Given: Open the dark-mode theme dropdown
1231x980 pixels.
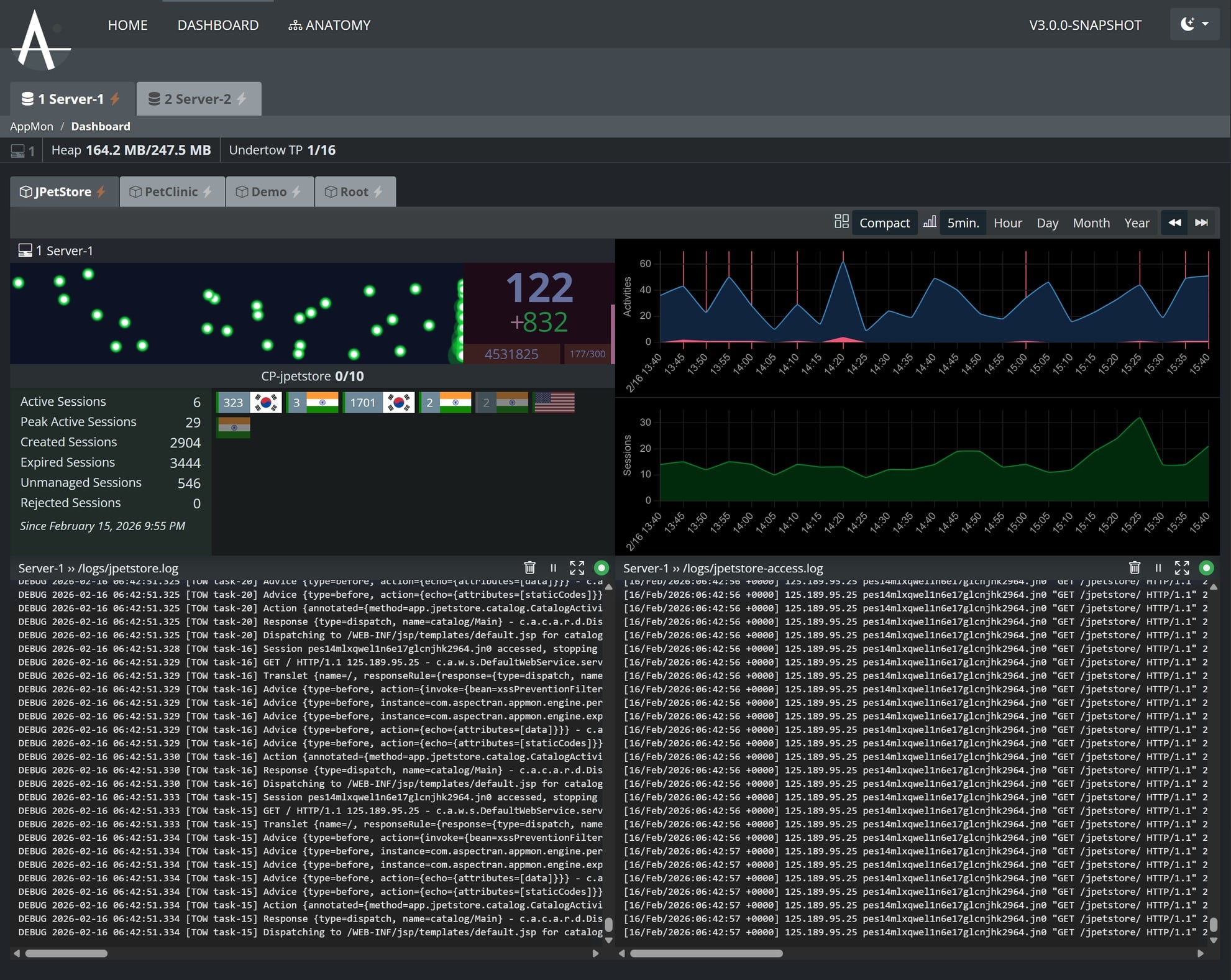Looking at the screenshot, I should (x=1194, y=24).
